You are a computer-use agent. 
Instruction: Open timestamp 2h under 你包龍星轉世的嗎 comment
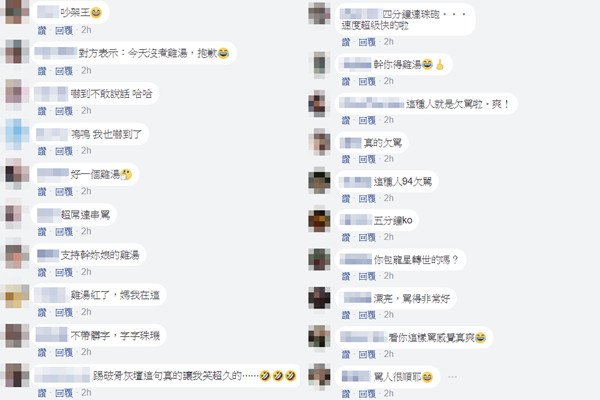(x=389, y=276)
